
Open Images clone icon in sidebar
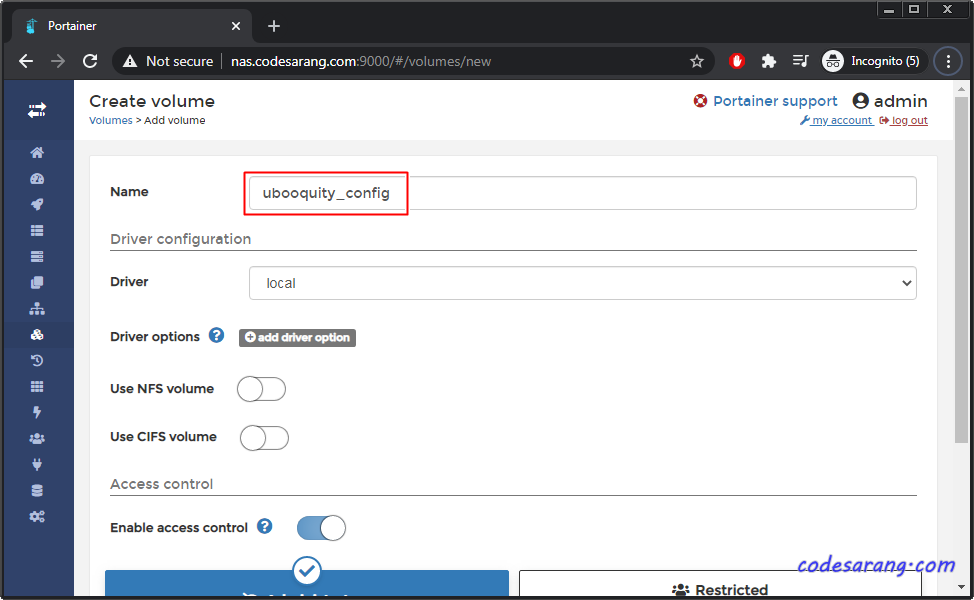(x=37, y=283)
